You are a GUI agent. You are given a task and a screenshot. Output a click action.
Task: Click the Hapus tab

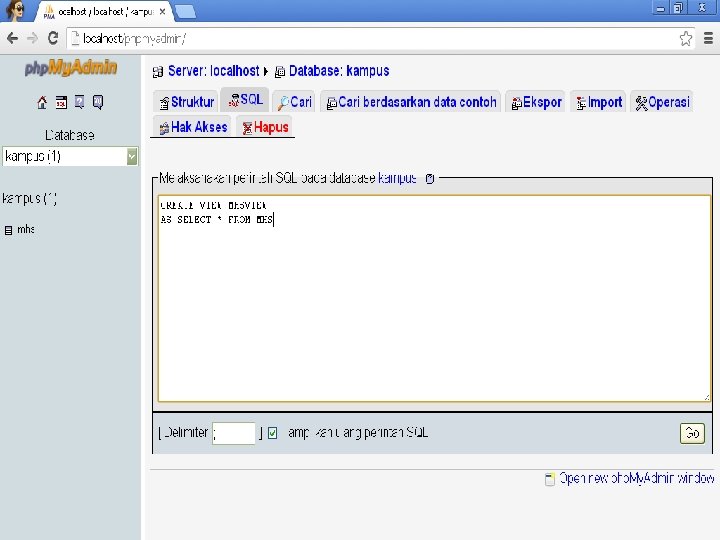point(265,127)
